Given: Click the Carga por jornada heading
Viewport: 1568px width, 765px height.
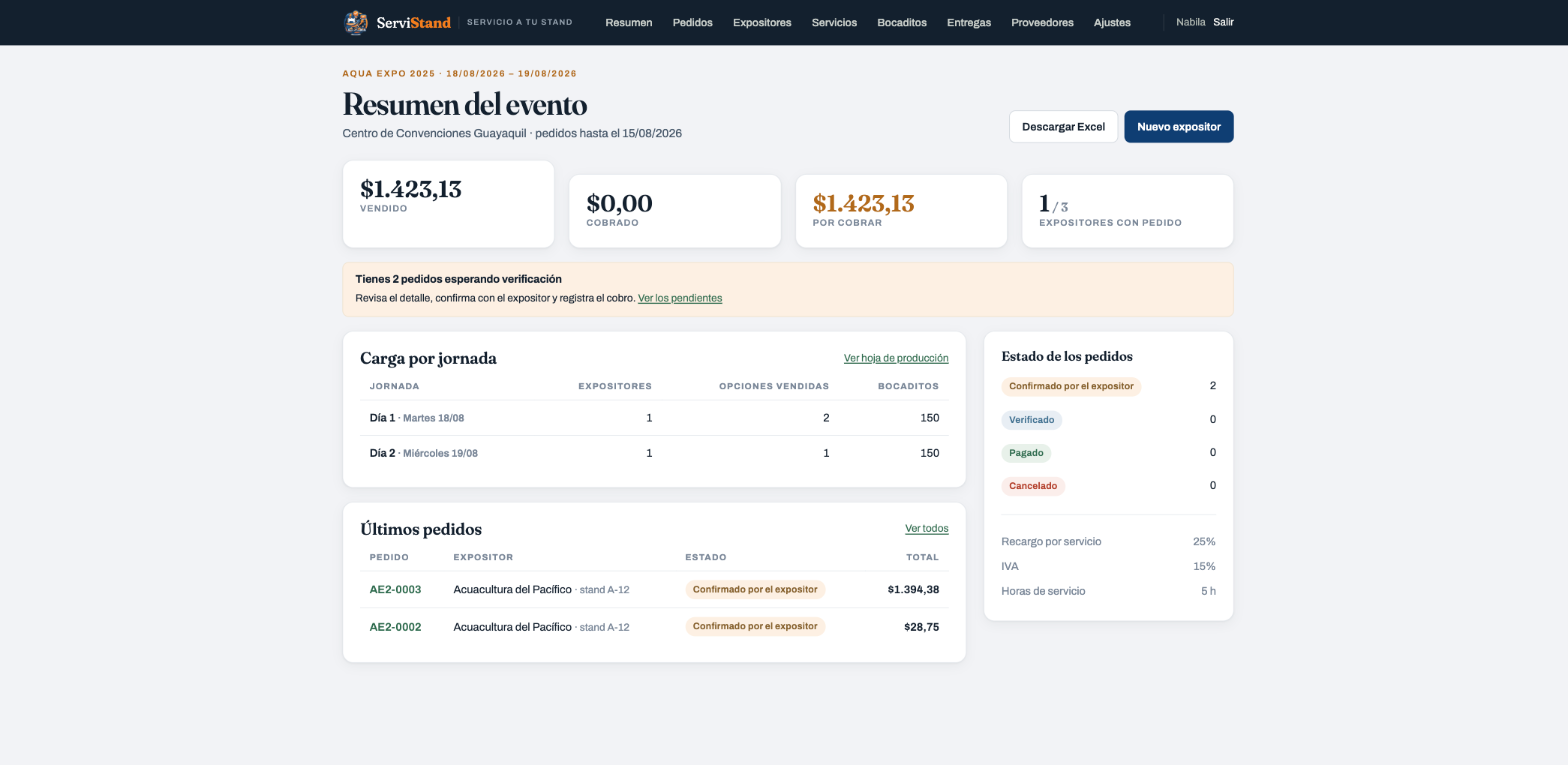Looking at the screenshot, I should point(428,358).
